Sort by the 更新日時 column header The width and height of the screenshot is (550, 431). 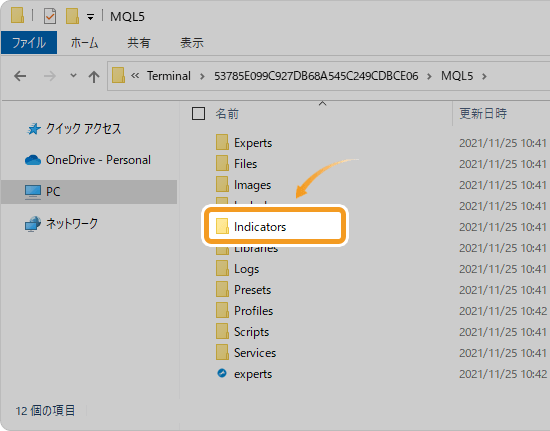[x=483, y=113]
